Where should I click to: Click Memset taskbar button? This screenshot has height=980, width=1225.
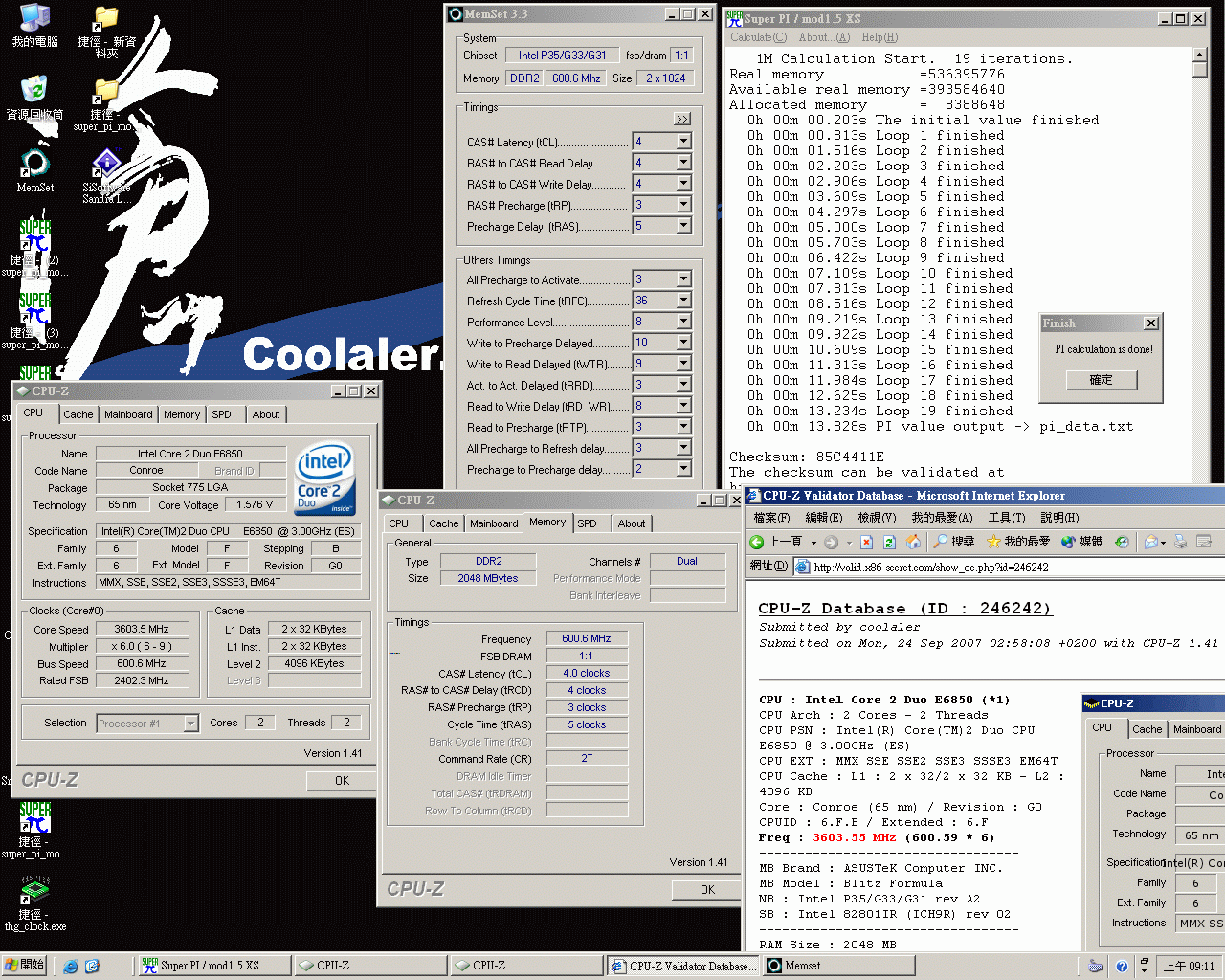pos(838,966)
